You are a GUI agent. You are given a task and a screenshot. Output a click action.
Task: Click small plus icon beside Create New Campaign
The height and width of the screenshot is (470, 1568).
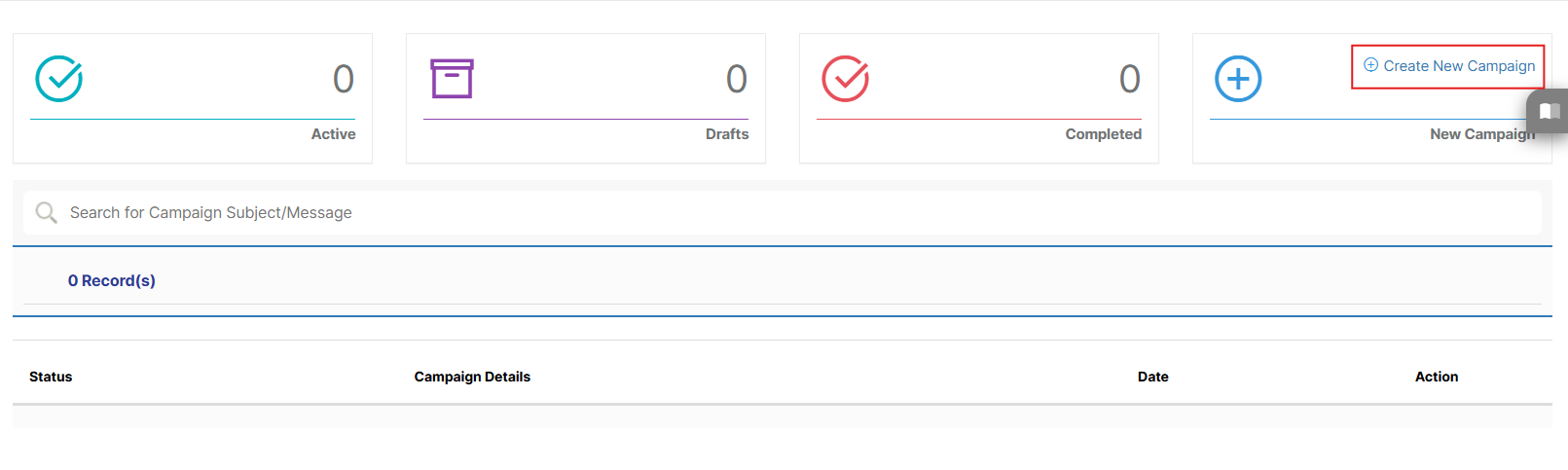1370,65
